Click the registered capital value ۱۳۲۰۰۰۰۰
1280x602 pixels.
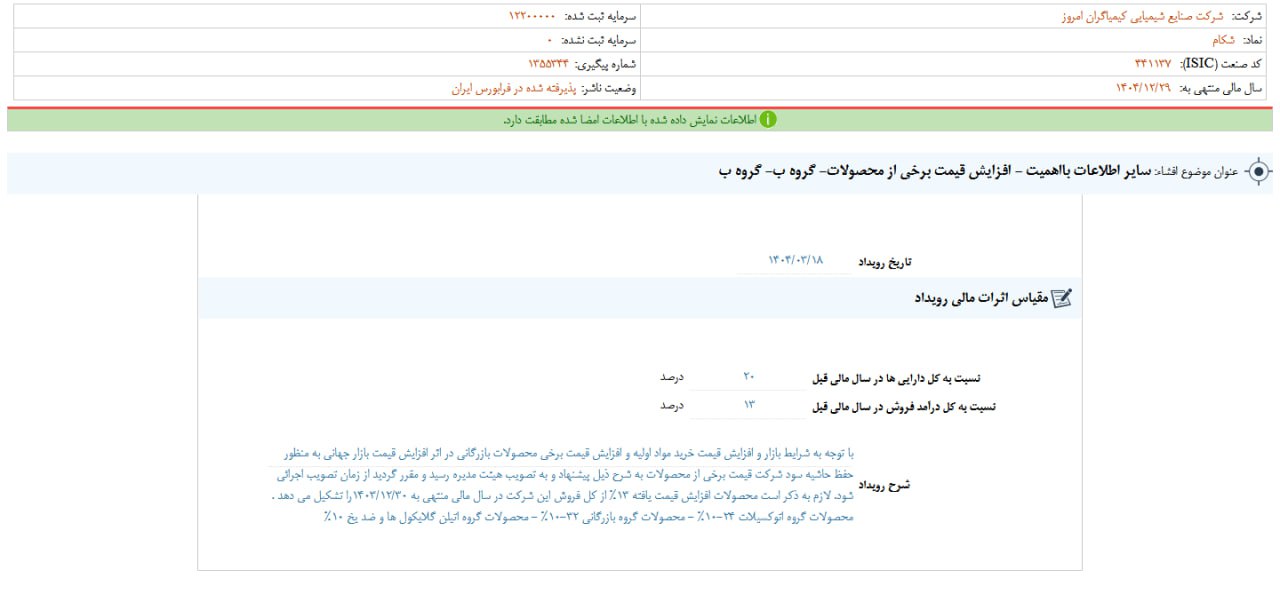(532, 17)
